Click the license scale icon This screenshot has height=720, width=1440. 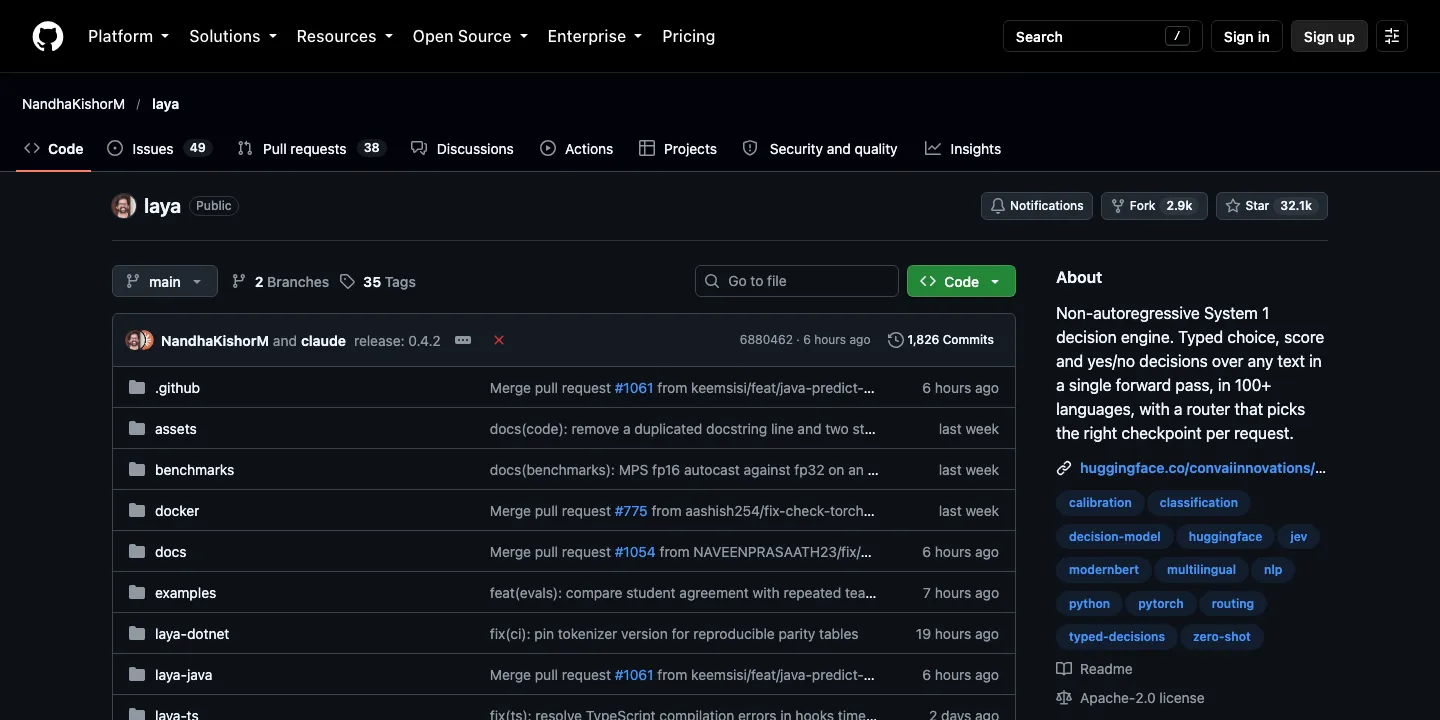[1064, 698]
